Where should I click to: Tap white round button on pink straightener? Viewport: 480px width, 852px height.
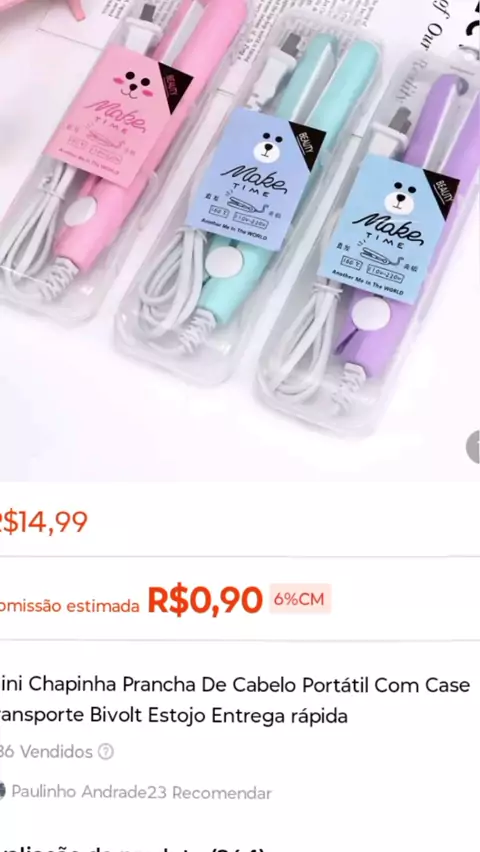[x=80, y=211]
